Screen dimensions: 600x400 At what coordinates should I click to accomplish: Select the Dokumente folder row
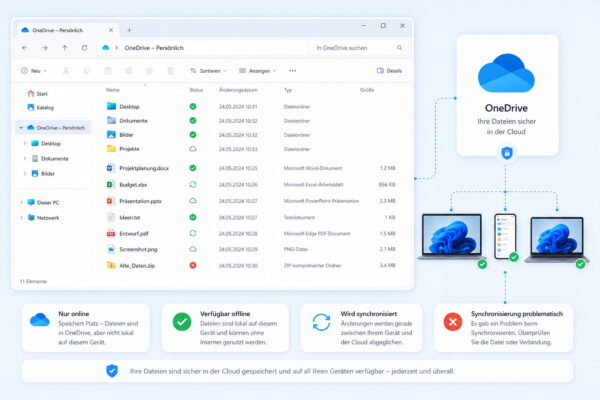pos(251,121)
